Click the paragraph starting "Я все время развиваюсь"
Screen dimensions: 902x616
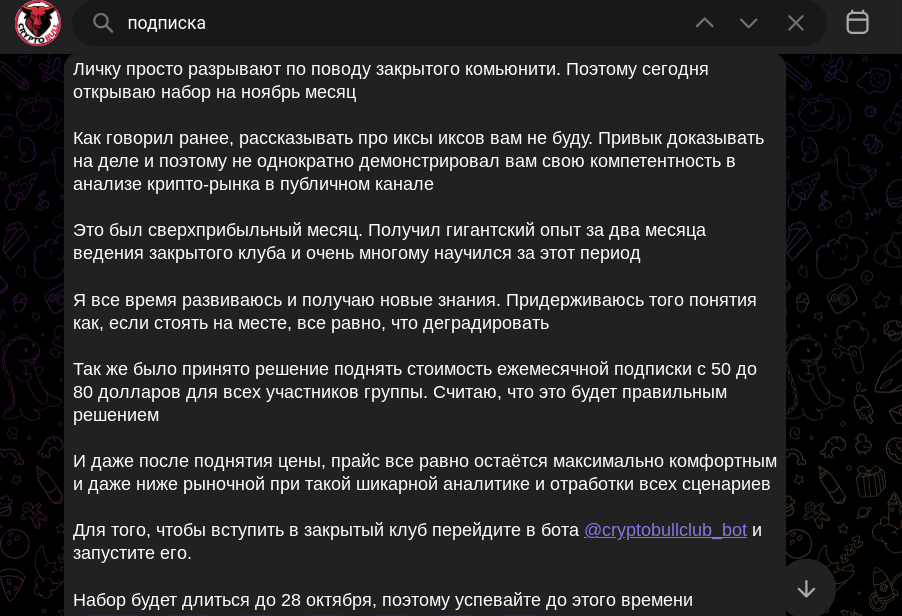pyautogui.click(x=414, y=311)
